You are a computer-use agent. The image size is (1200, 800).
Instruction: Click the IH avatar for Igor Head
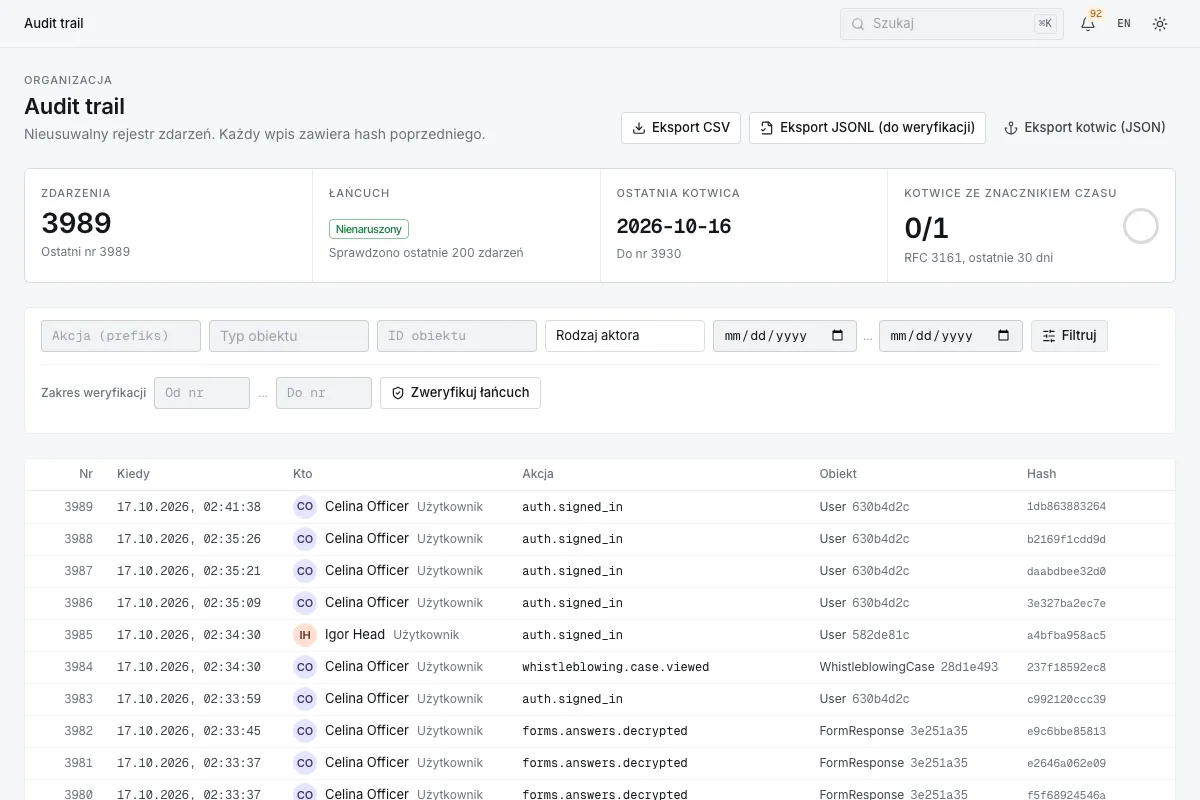point(305,635)
